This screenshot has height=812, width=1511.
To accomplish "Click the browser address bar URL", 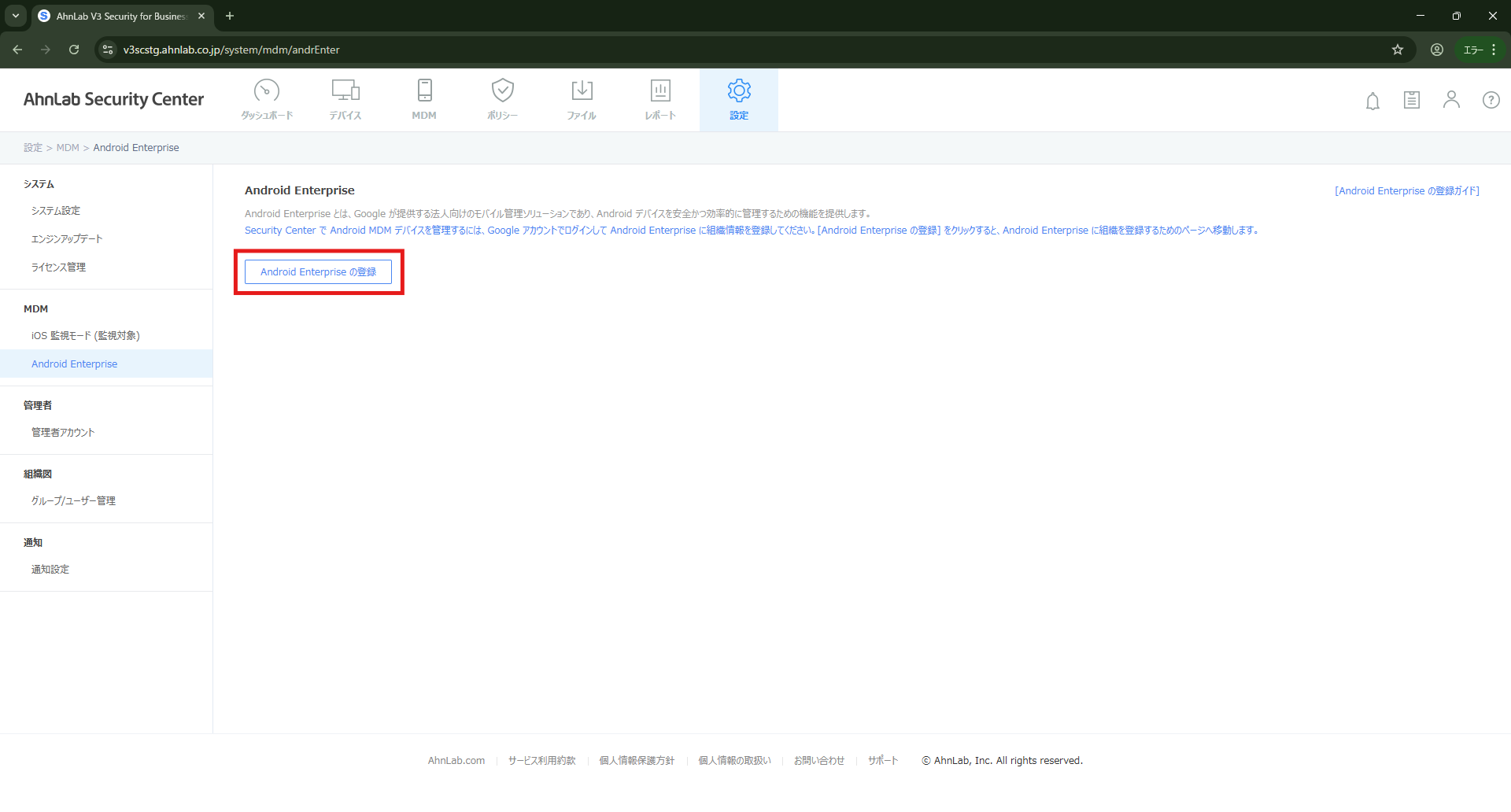I will pos(231,50).
